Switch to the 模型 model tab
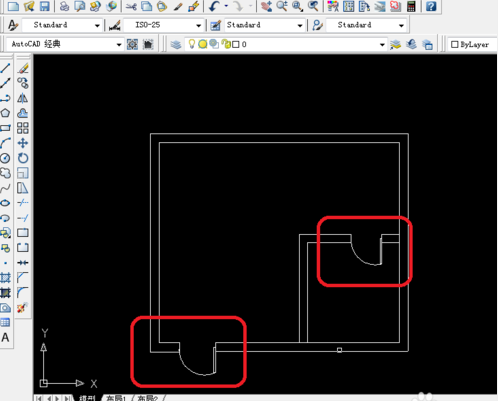The width and height of the screenshot is (499, 401). pos(87,398)
